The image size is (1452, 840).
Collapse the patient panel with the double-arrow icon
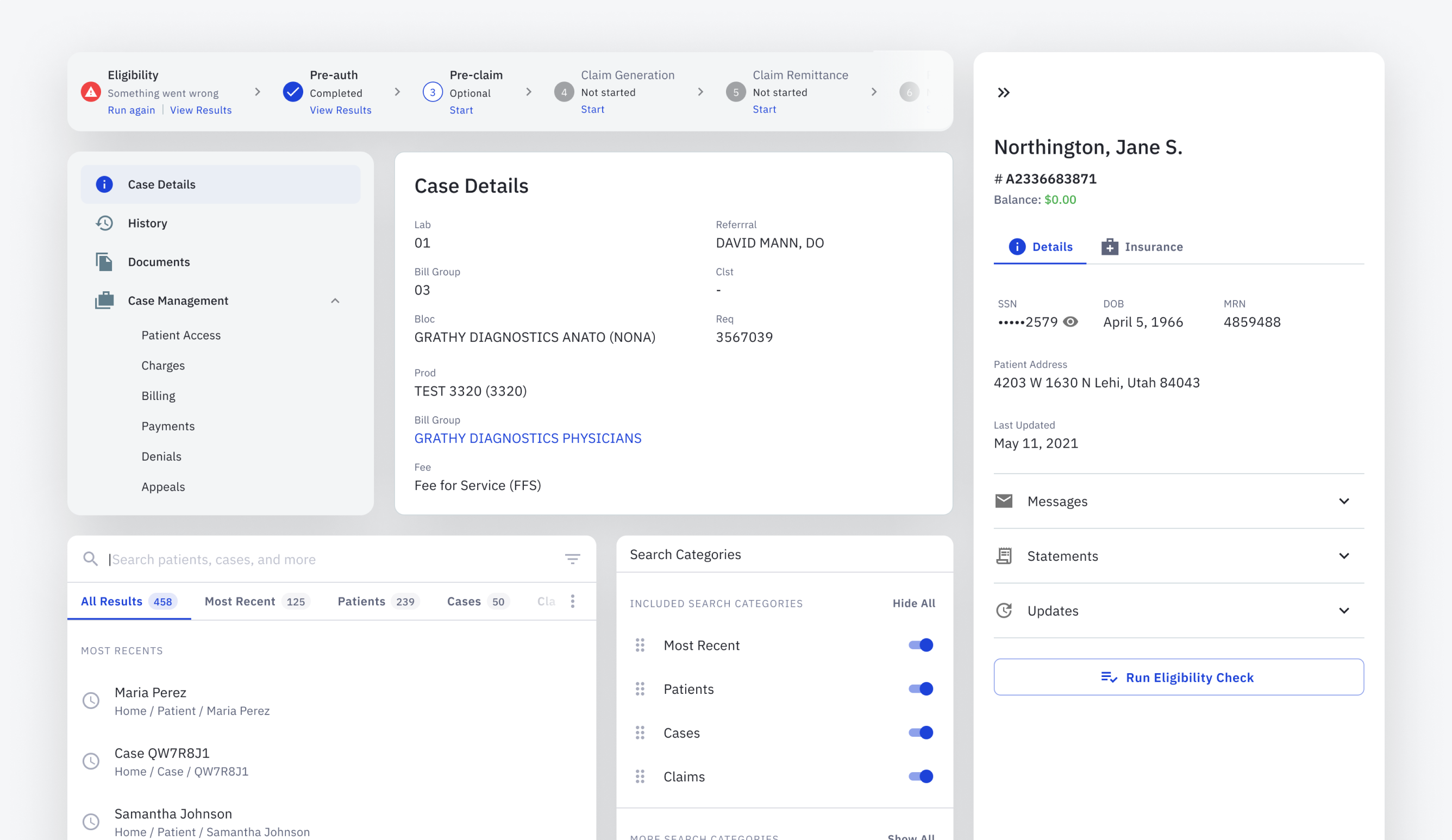click(1004, 92)
